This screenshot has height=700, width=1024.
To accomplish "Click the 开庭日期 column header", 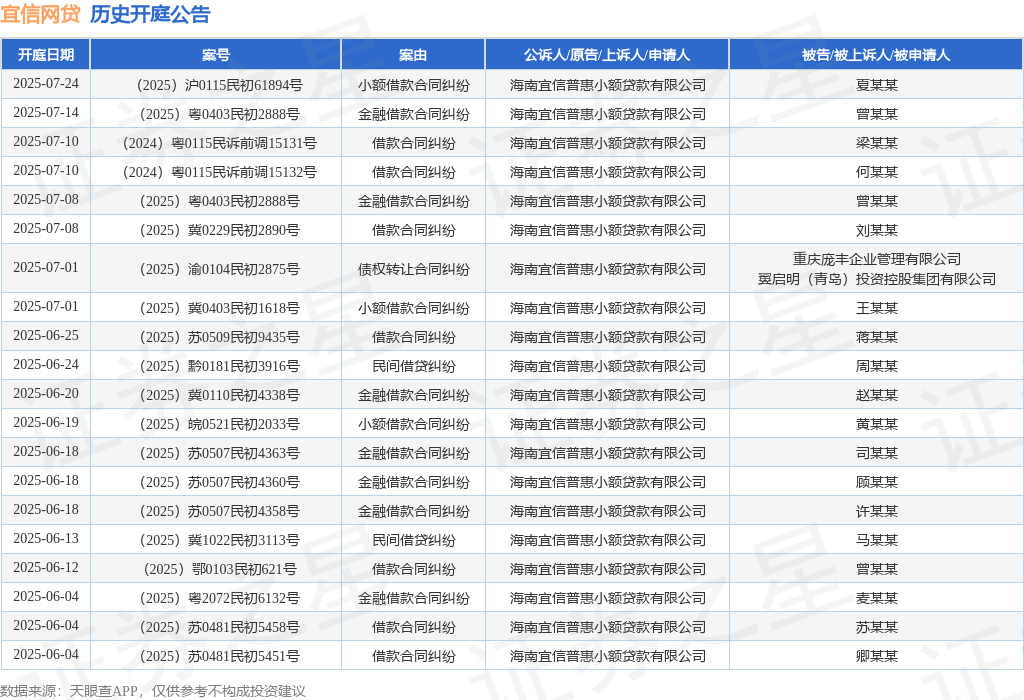I will [46, 55].
